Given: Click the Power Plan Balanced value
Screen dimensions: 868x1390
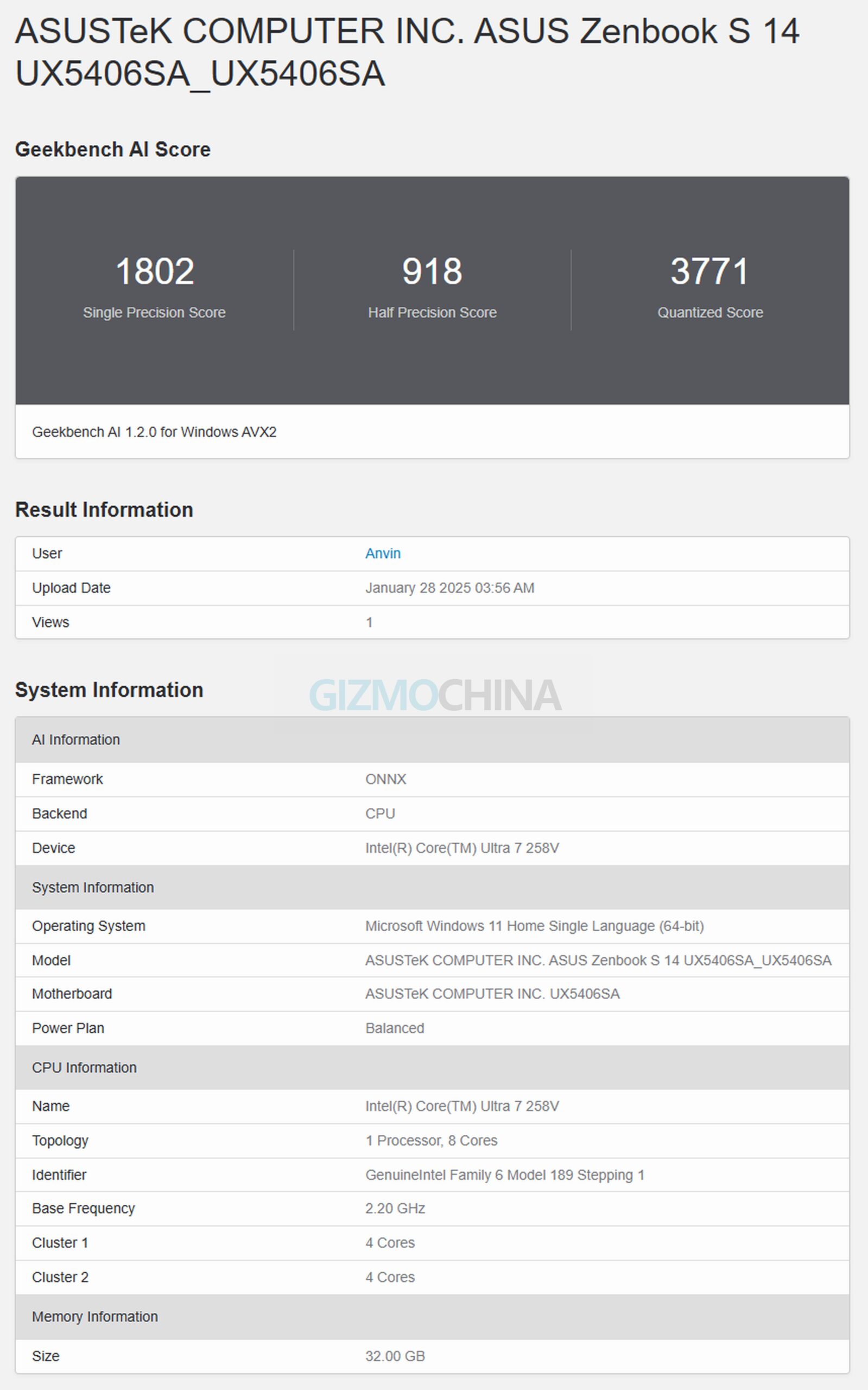Looking at the screenshot, I should (x=395, y=1028).
